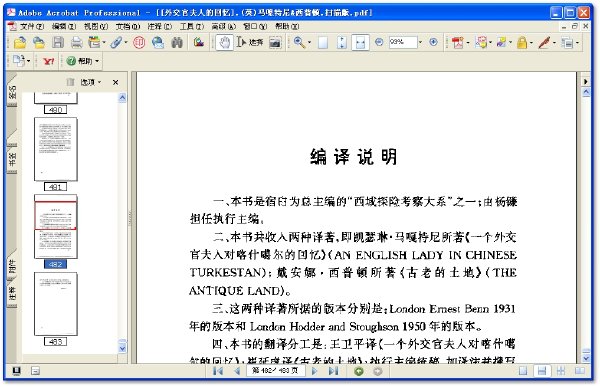Switch to Single Page layout icon
The image size is (600, 387).
tap(523, 371)
